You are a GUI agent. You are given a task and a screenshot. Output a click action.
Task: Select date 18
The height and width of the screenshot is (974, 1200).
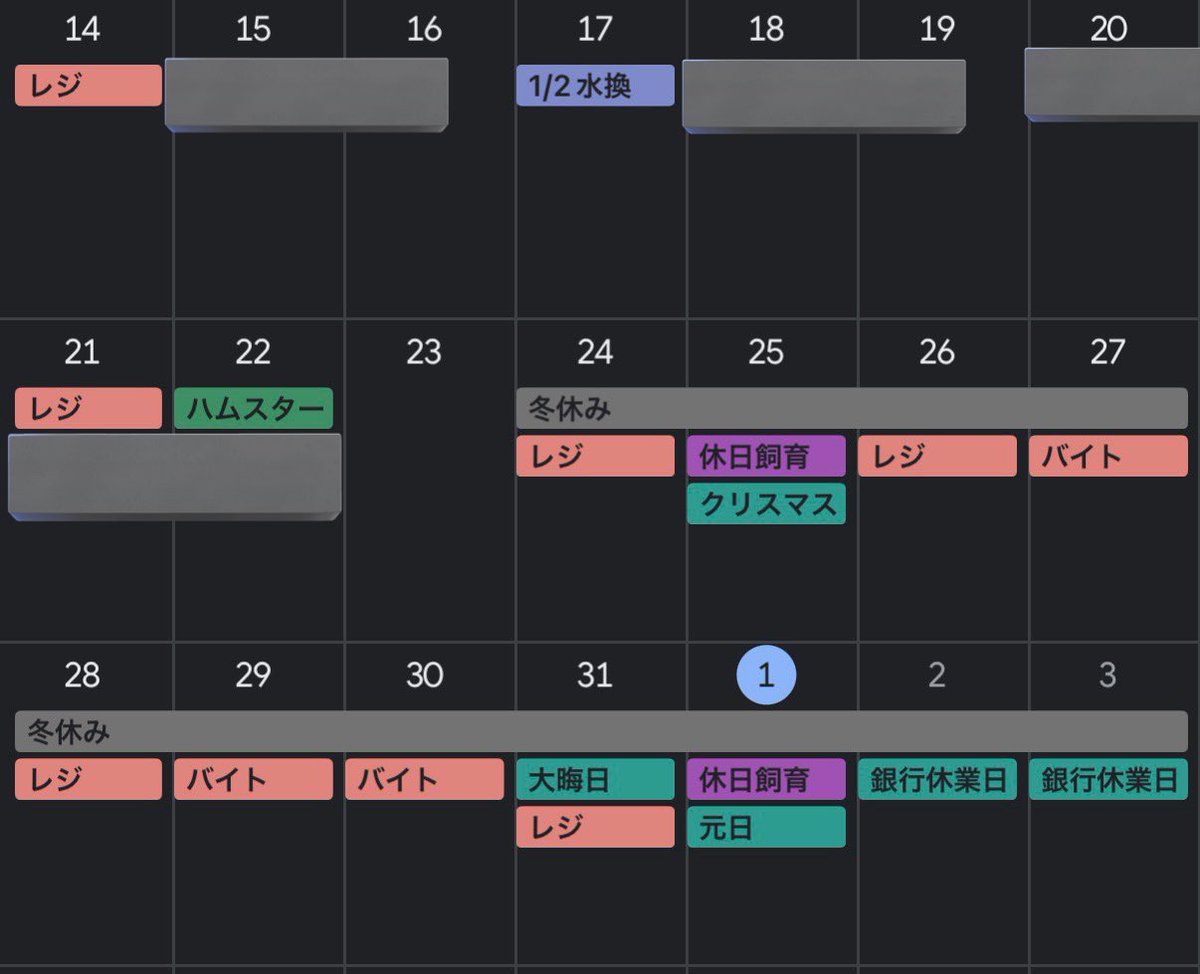pos(766,29)
